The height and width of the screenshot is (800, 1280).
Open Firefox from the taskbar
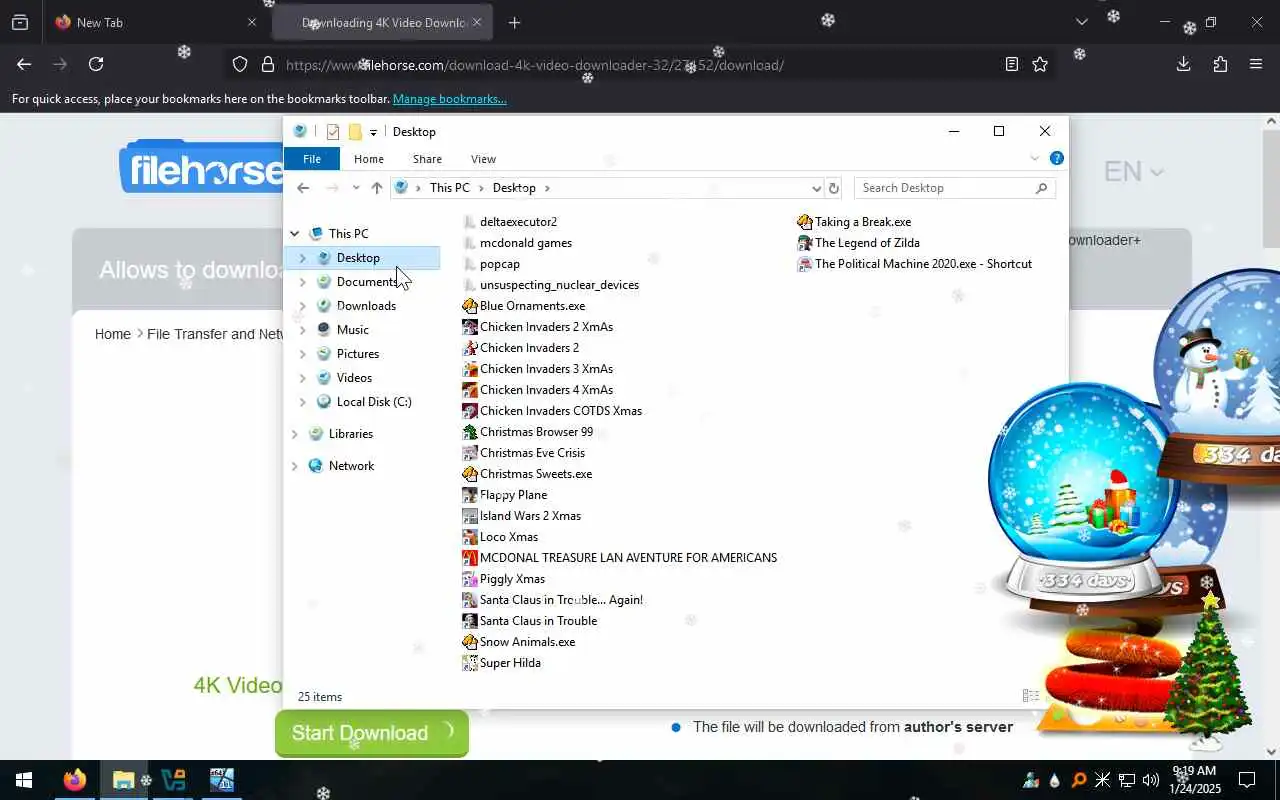point(75,780)
